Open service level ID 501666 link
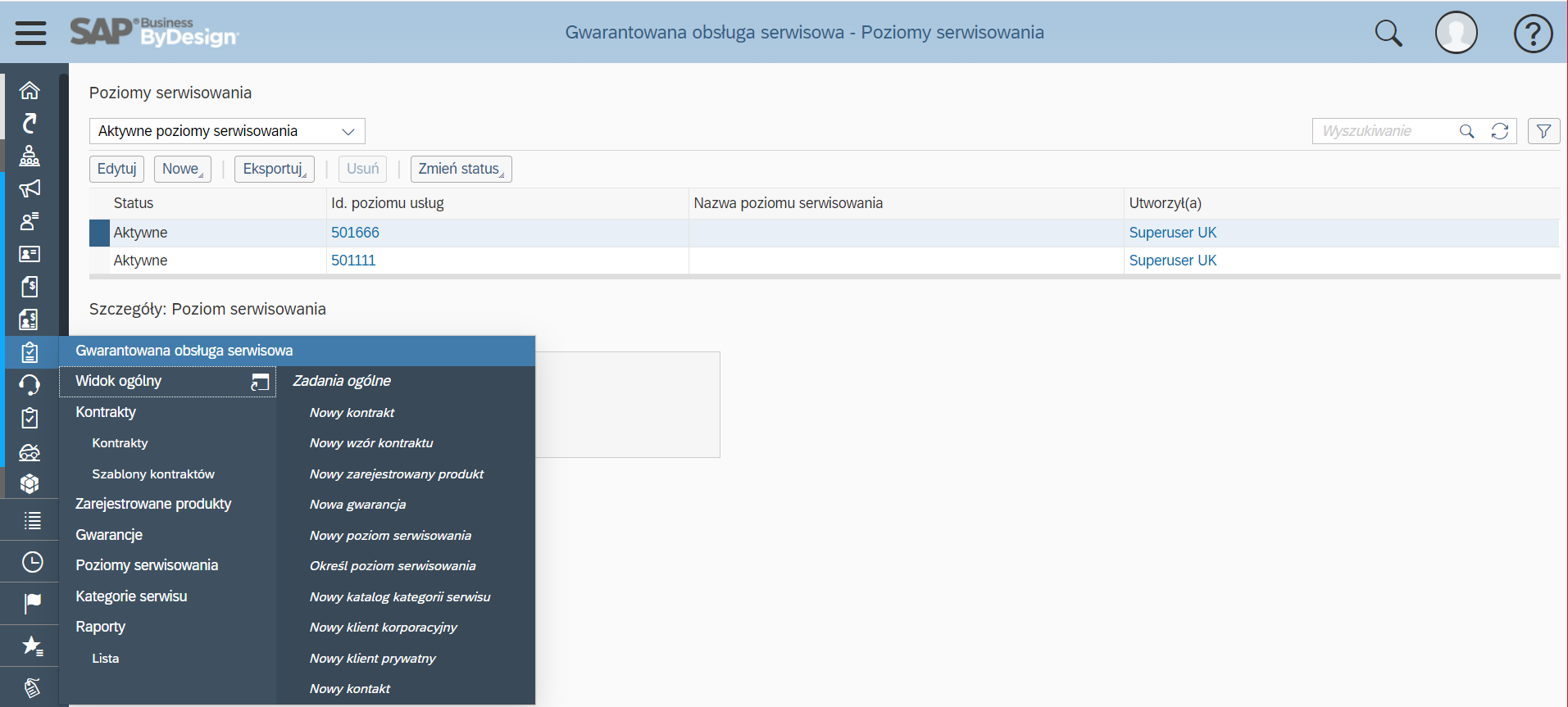This screenshot has width=1568, height=707. click(355, 233)
